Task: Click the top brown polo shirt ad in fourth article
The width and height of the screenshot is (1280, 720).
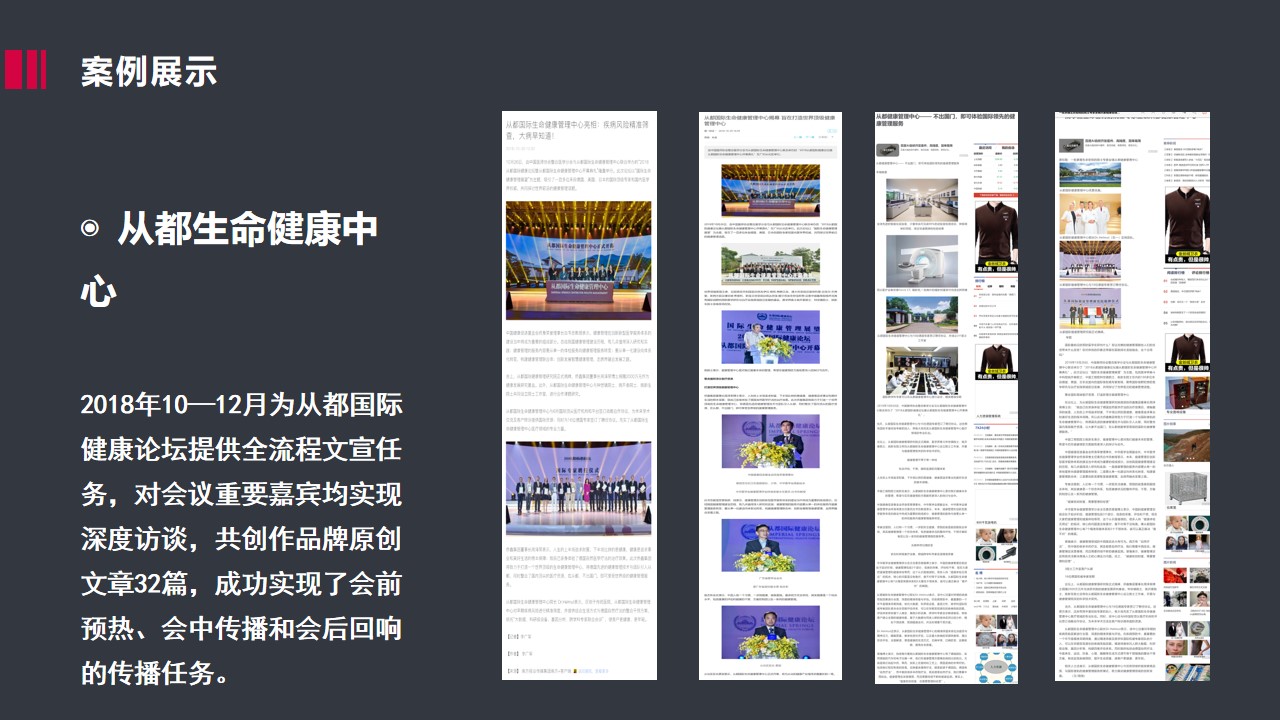Action: (1187, 220)
